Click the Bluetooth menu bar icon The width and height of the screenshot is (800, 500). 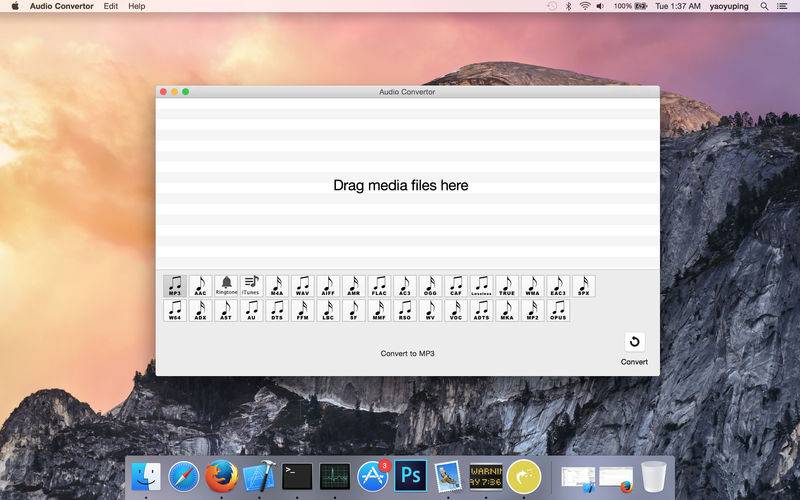[x=568, y=6]
